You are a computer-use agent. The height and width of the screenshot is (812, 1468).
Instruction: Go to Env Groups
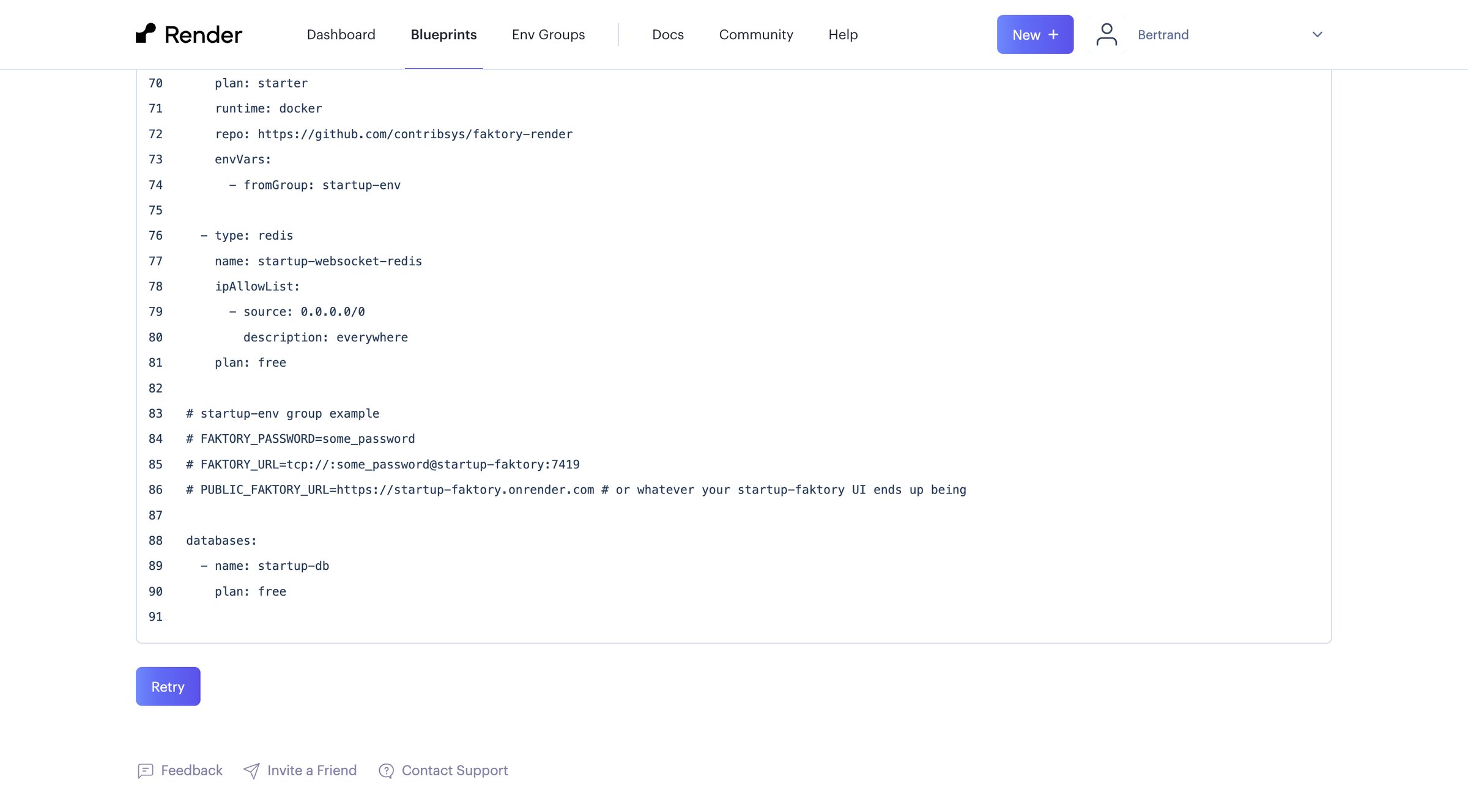pyautogui.click(x=548, y=34)
